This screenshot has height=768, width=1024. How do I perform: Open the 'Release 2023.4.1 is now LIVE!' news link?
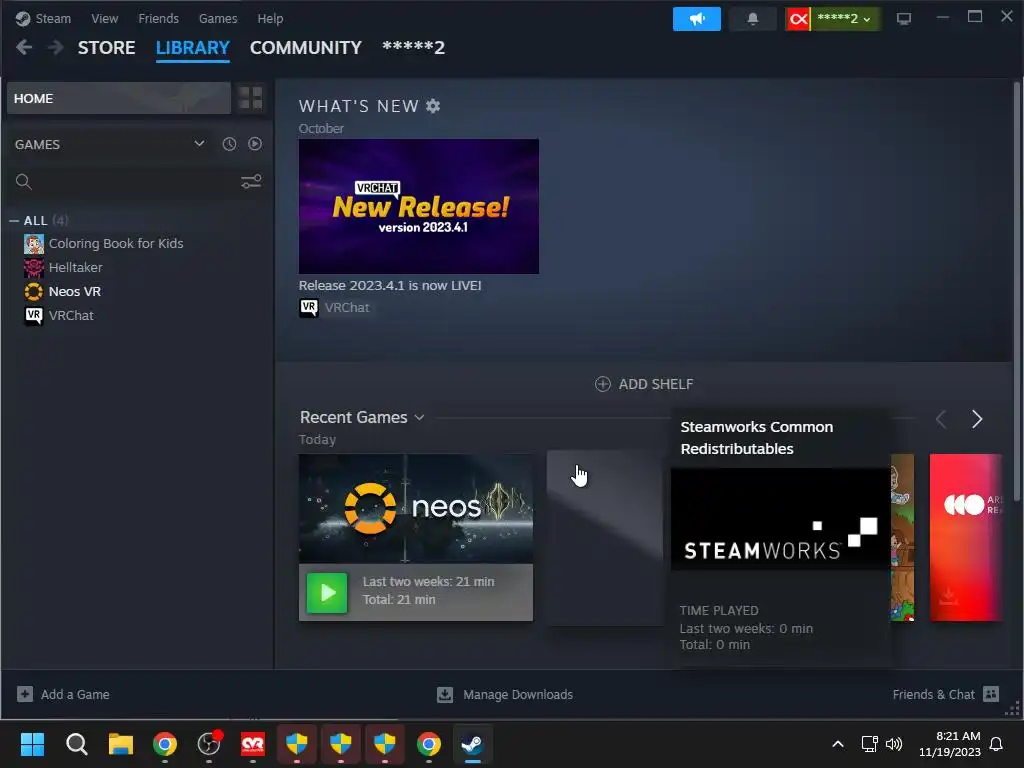click(x=390, y=285)
